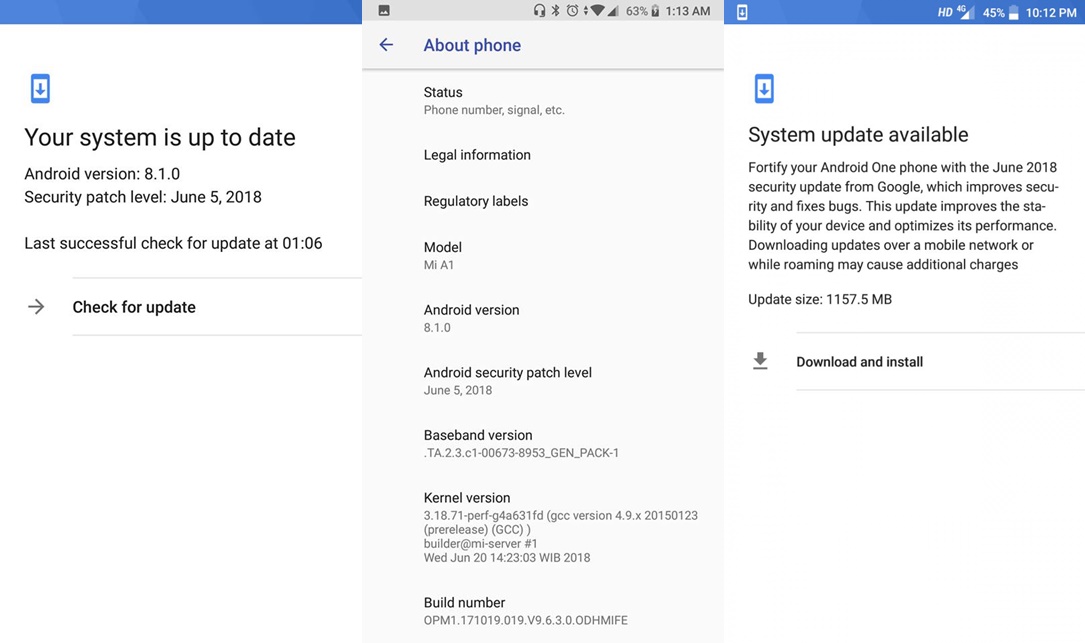
Task: Go back using the About phone arrow
Action: (386, 45)
